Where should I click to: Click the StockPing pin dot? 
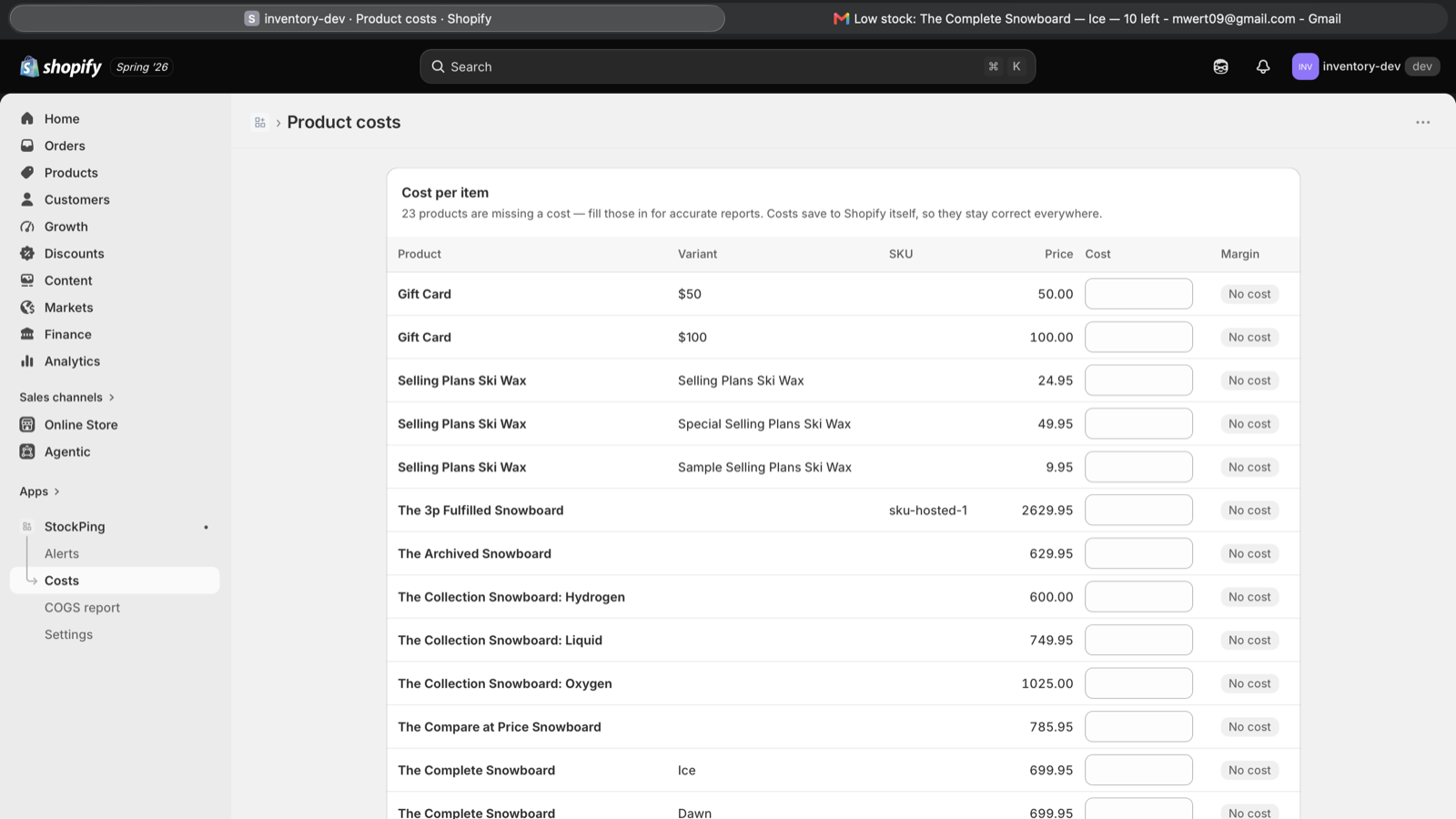(206, 527)
